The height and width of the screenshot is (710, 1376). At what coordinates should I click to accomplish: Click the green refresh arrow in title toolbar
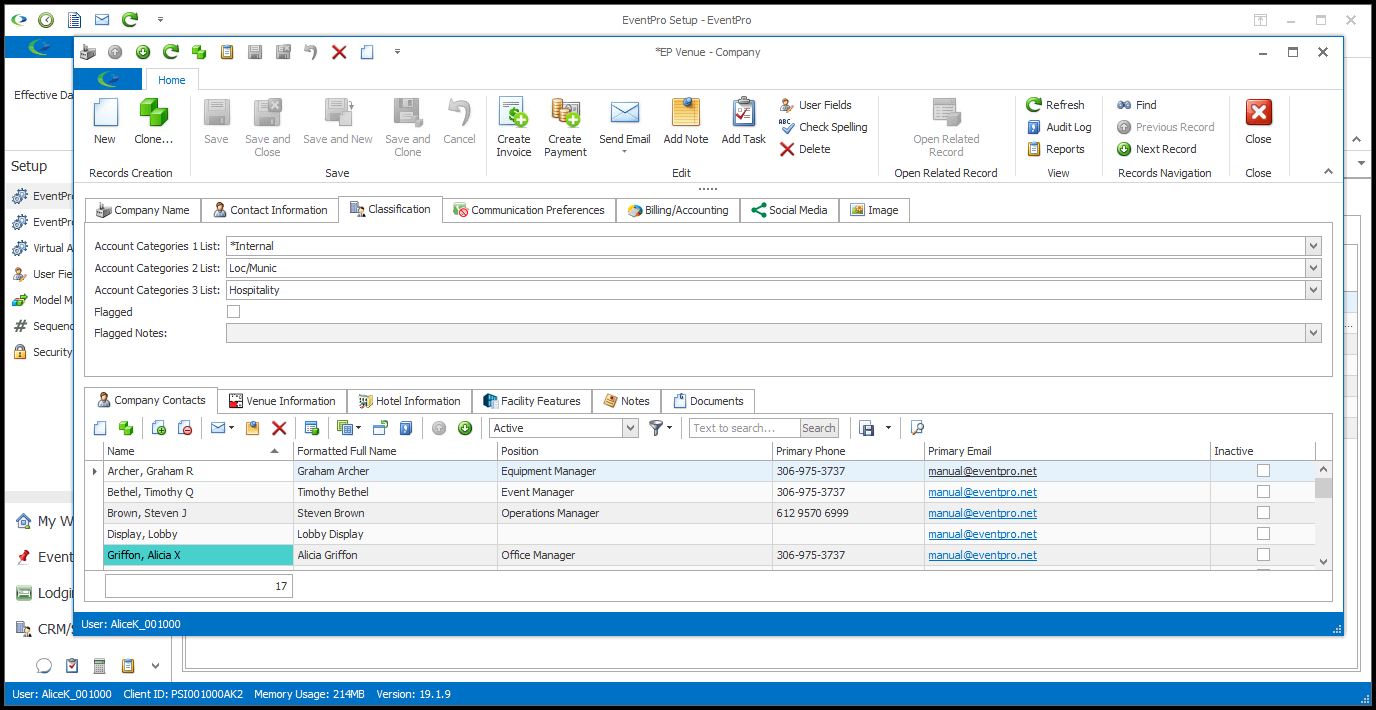(x=171, y=52)
